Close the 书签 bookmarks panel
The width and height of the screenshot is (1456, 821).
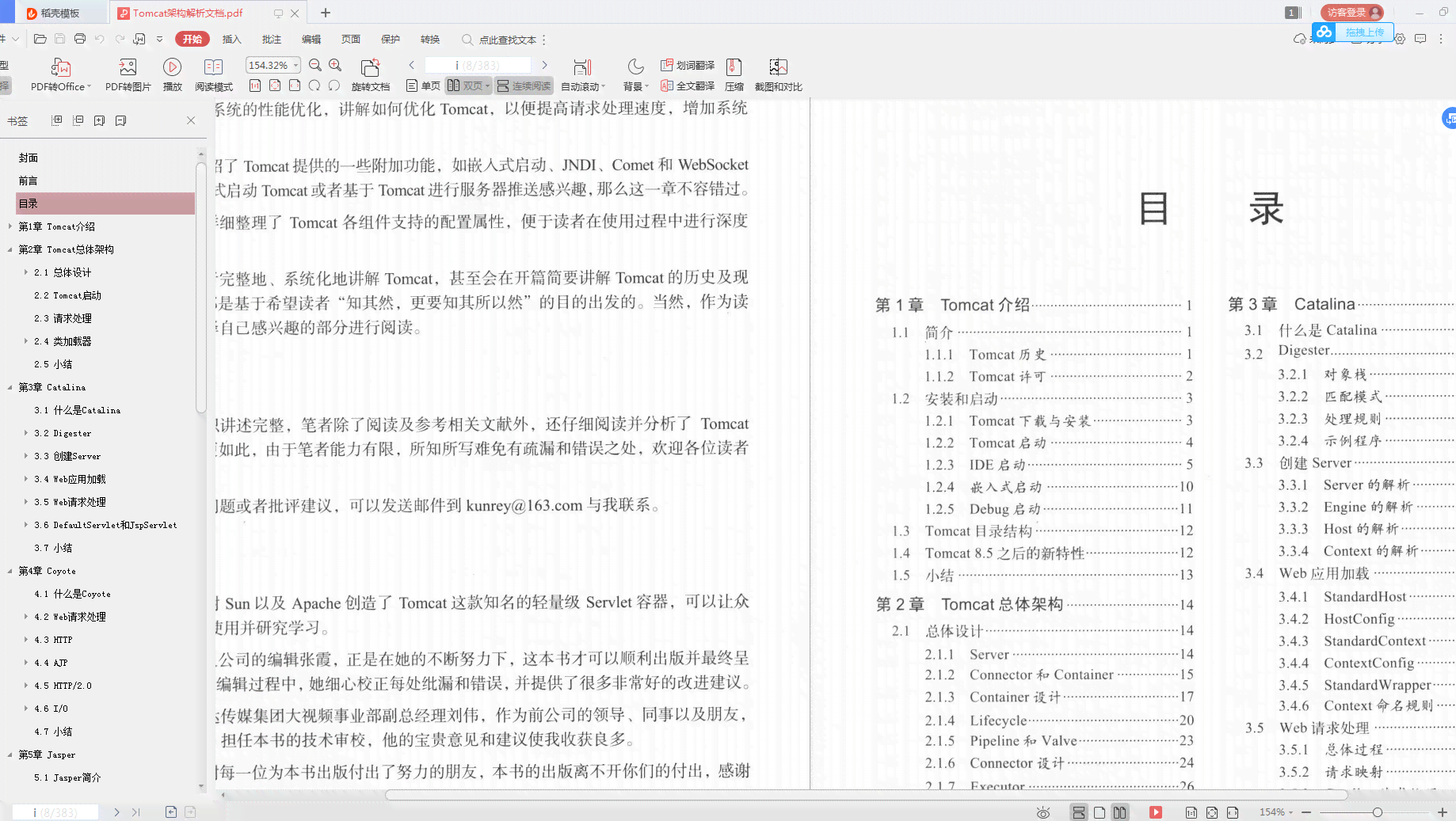point(191,120)
